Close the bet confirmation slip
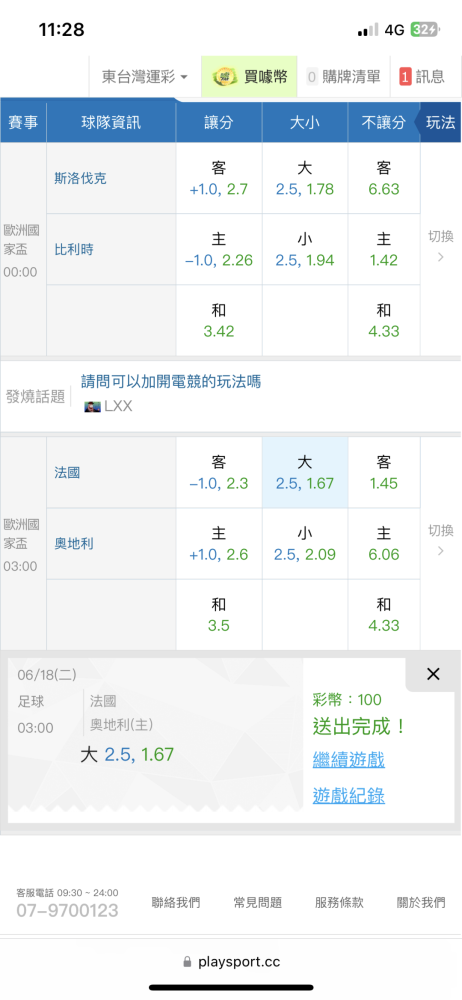 pos(433,674)
